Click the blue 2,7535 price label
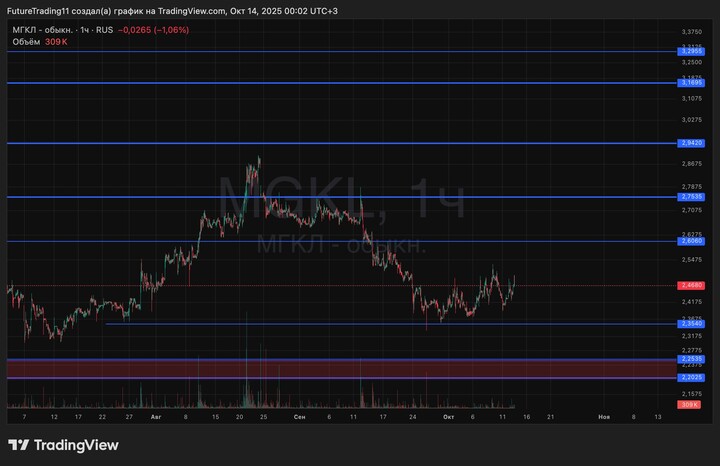 [691, 198]
